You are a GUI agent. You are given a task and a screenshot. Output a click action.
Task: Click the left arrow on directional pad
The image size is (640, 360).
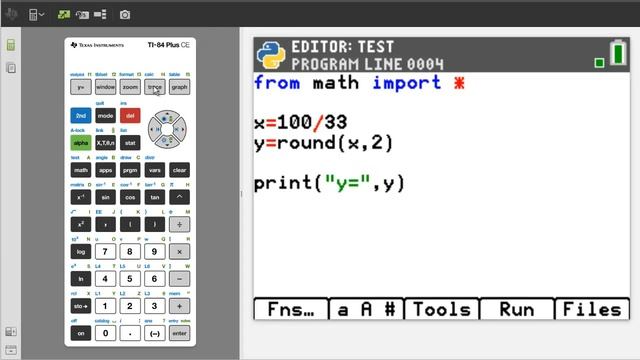point(153,129)
